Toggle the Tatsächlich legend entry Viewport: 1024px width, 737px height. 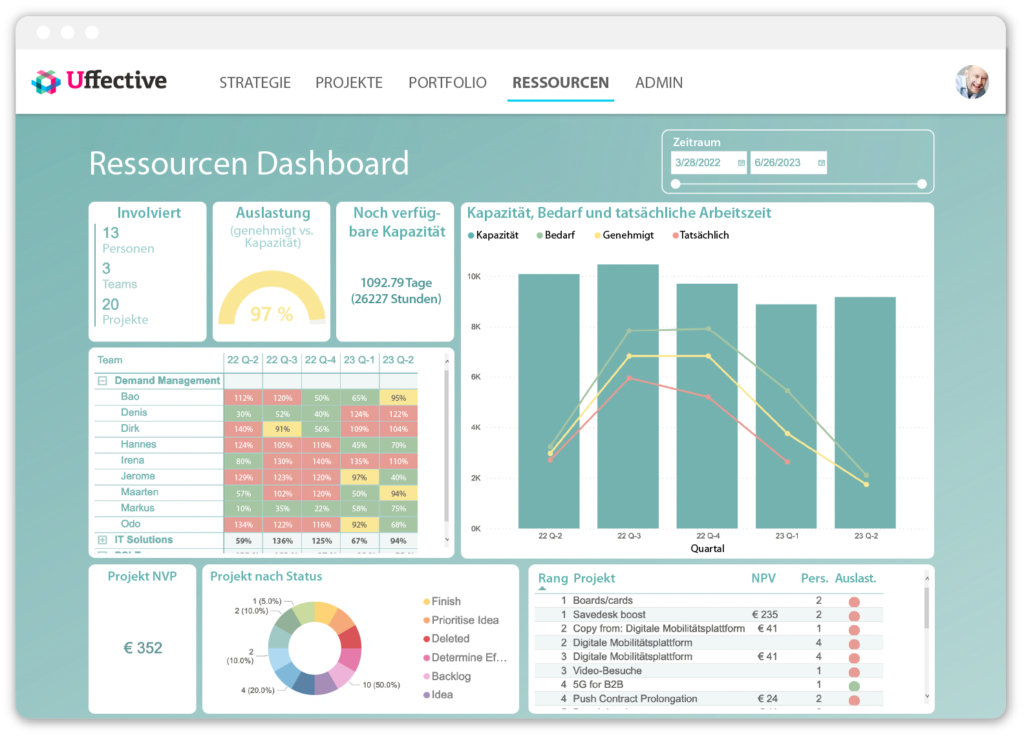701,235
